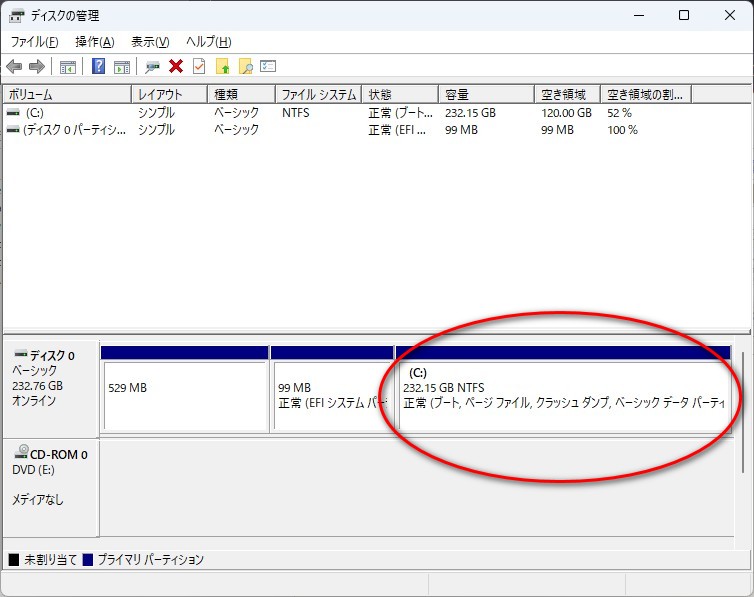Maximize the ディスクの管理 window
The width and height of the screenshot is (754, 597).
(x=684, y=15)
